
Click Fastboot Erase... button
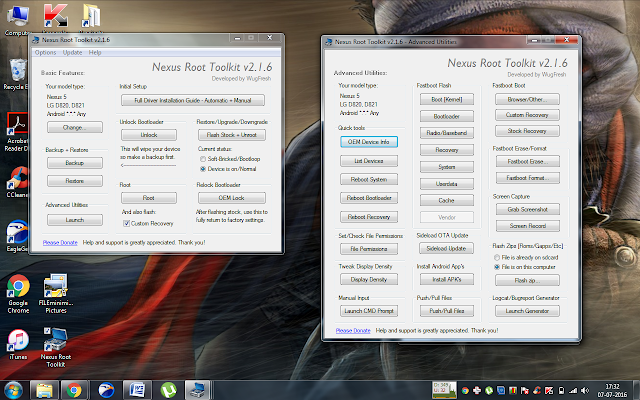pyautogui.click(x=528, y=161)
